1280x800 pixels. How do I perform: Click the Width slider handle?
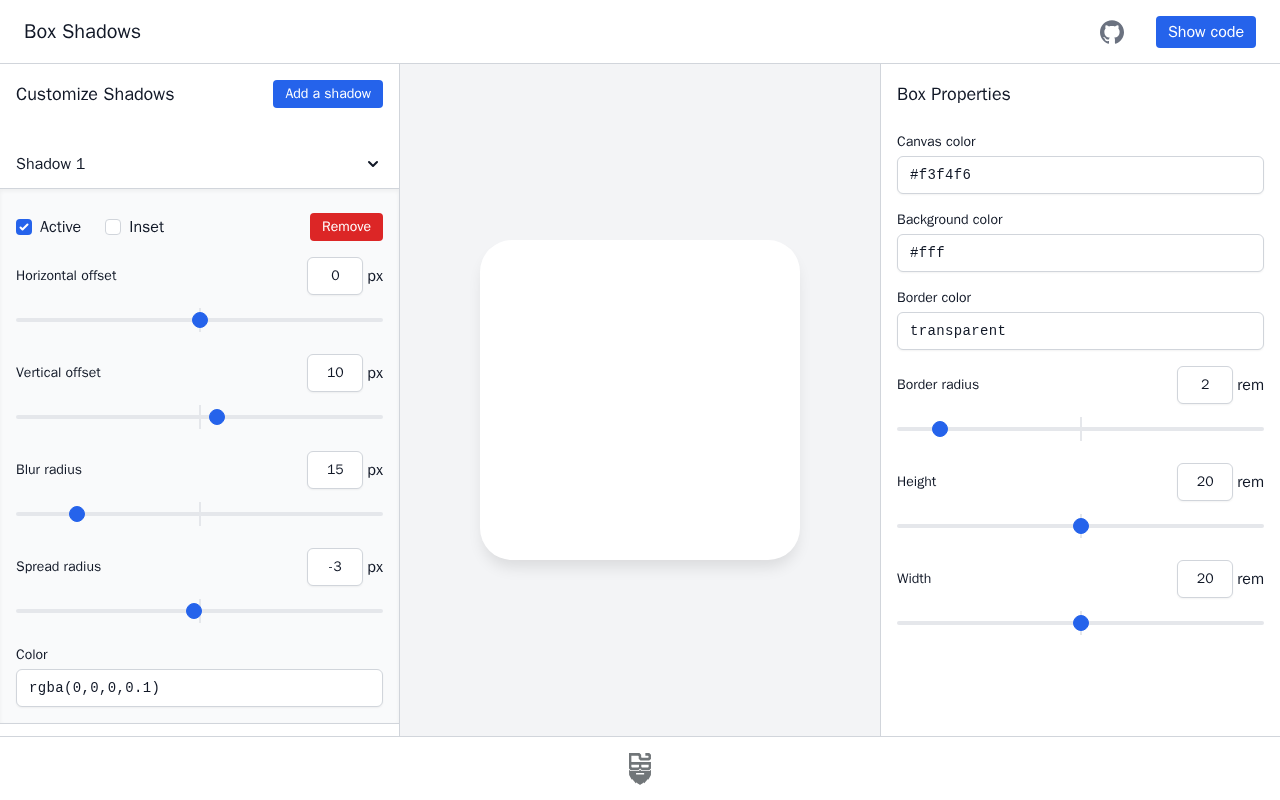point(1081,623)
